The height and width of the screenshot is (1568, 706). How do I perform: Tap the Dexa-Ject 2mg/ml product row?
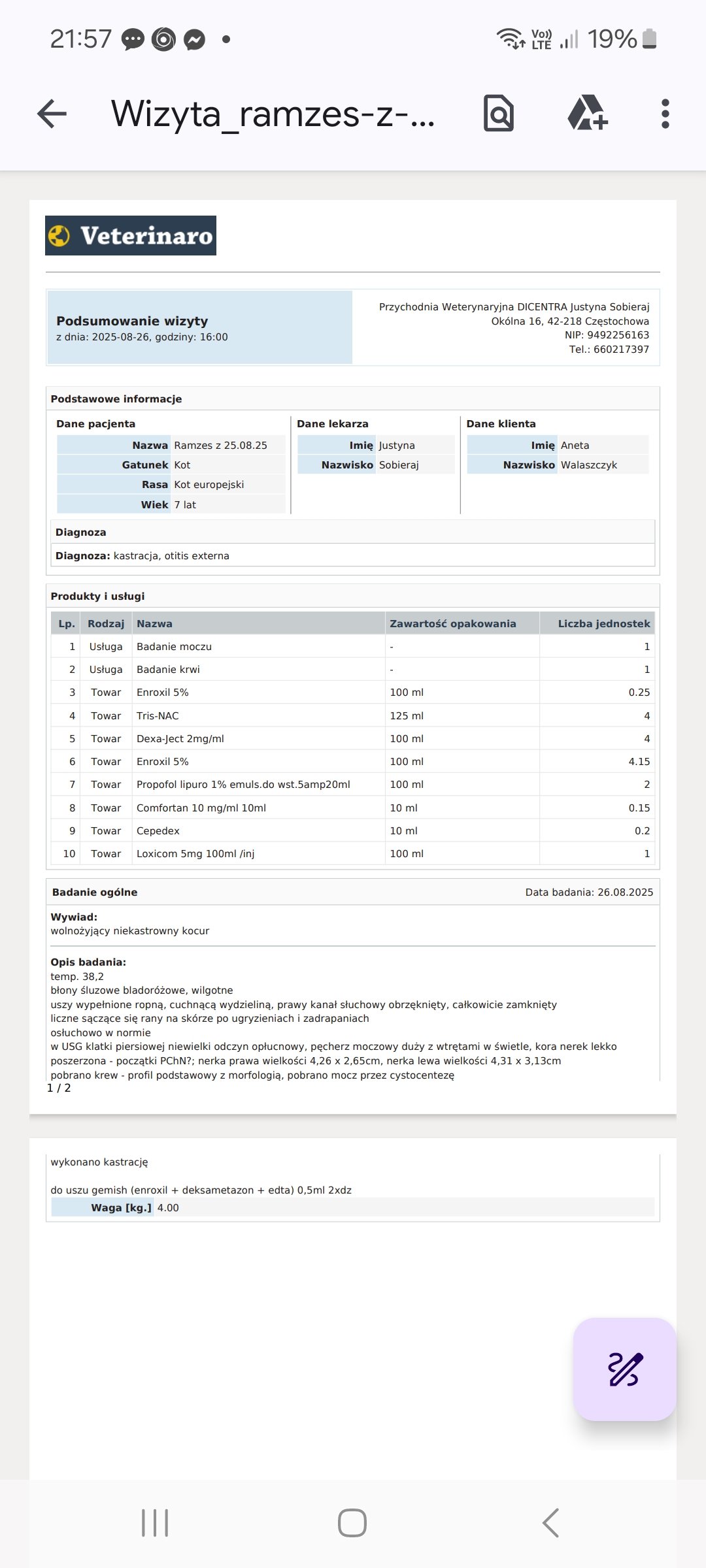(353, 739)
